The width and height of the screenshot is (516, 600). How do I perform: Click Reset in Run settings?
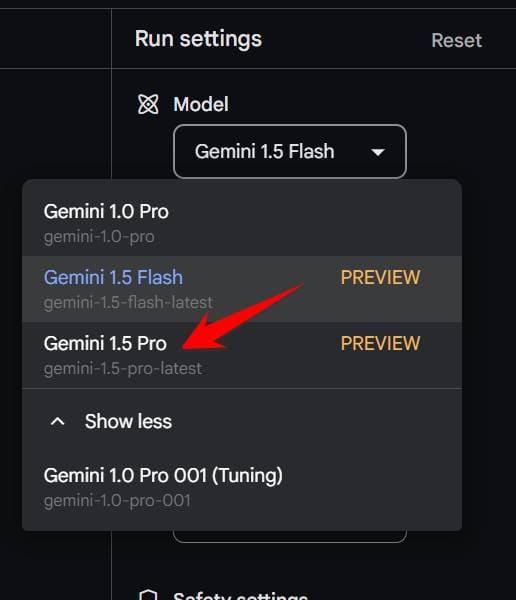coord(456,40)
